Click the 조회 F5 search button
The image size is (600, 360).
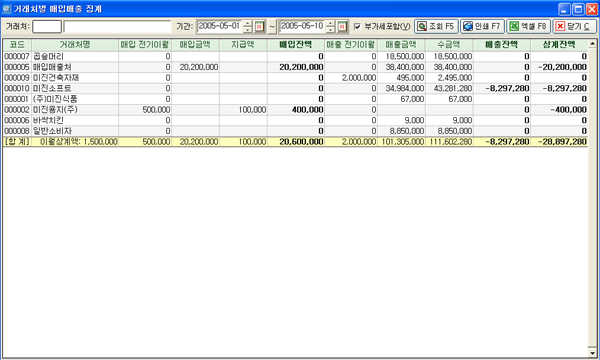tap(436, 26)
